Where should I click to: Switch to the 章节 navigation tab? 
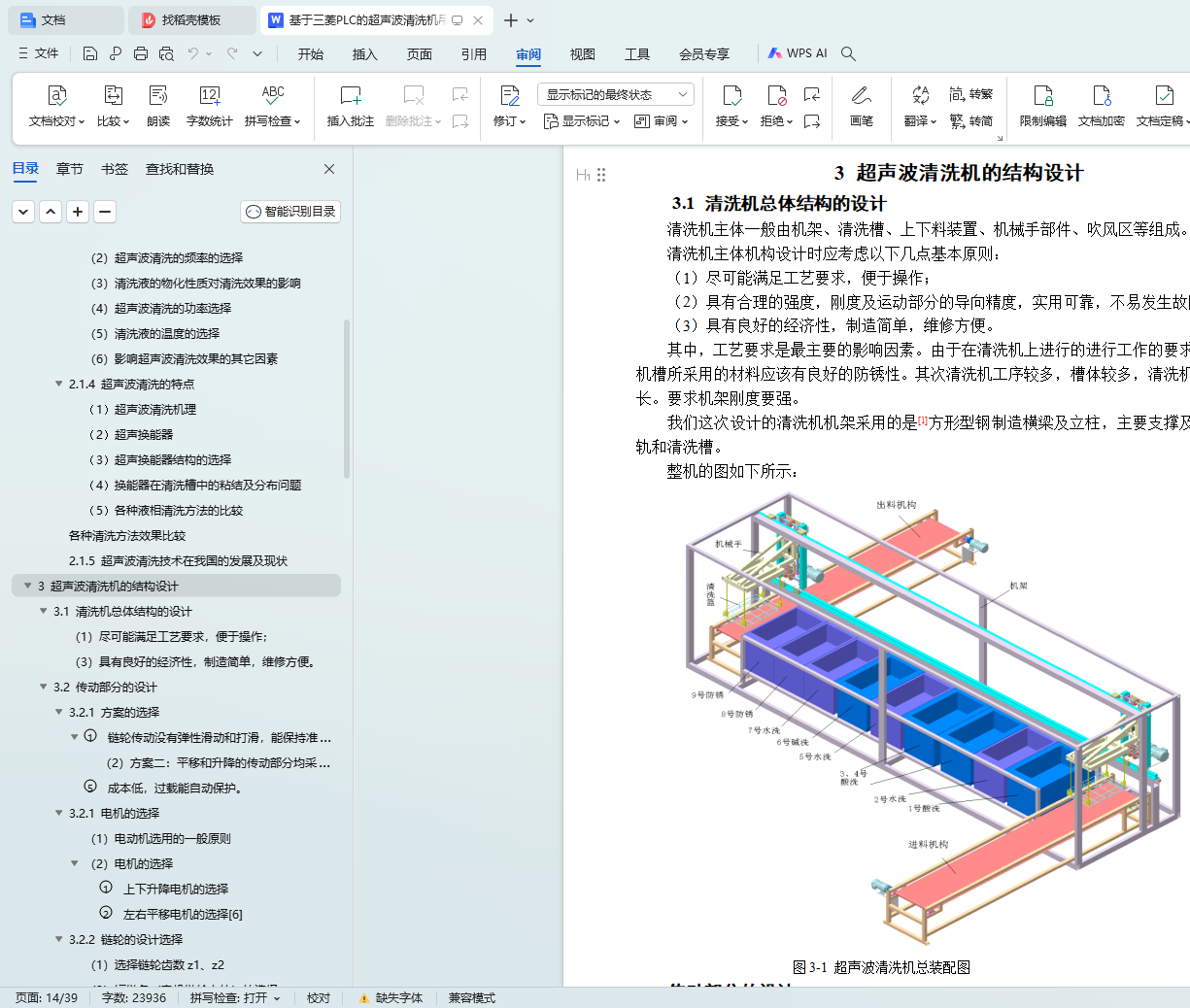(70, 169)
